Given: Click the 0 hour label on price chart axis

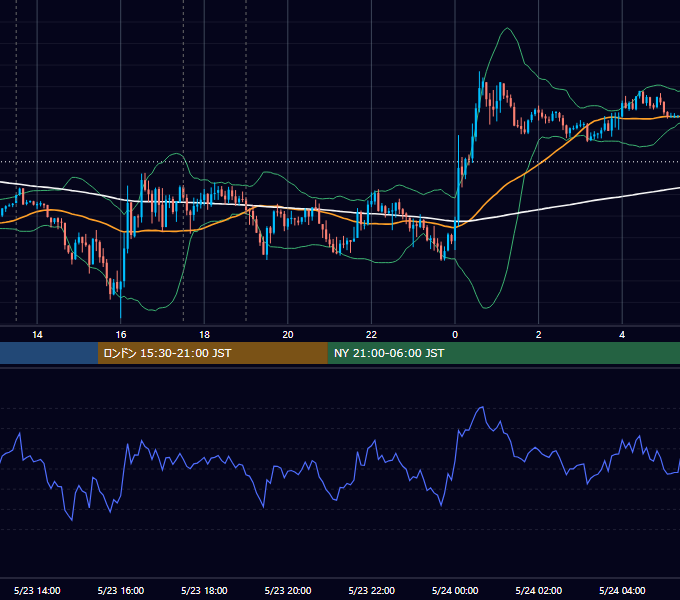Looking at the screenshot, I should pyautogui.click(x=455, y=335).
